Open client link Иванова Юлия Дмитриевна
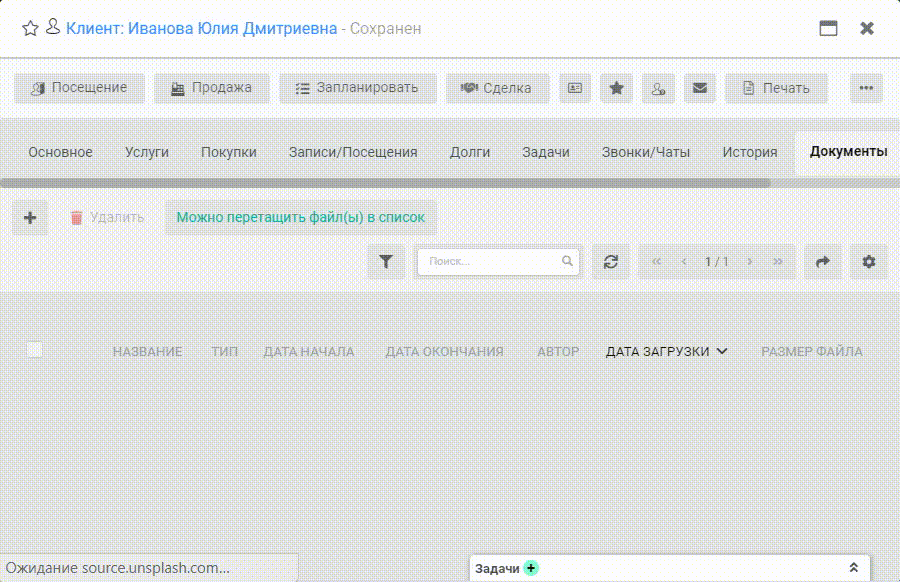 pyautogui.click(x=201, y=28)
